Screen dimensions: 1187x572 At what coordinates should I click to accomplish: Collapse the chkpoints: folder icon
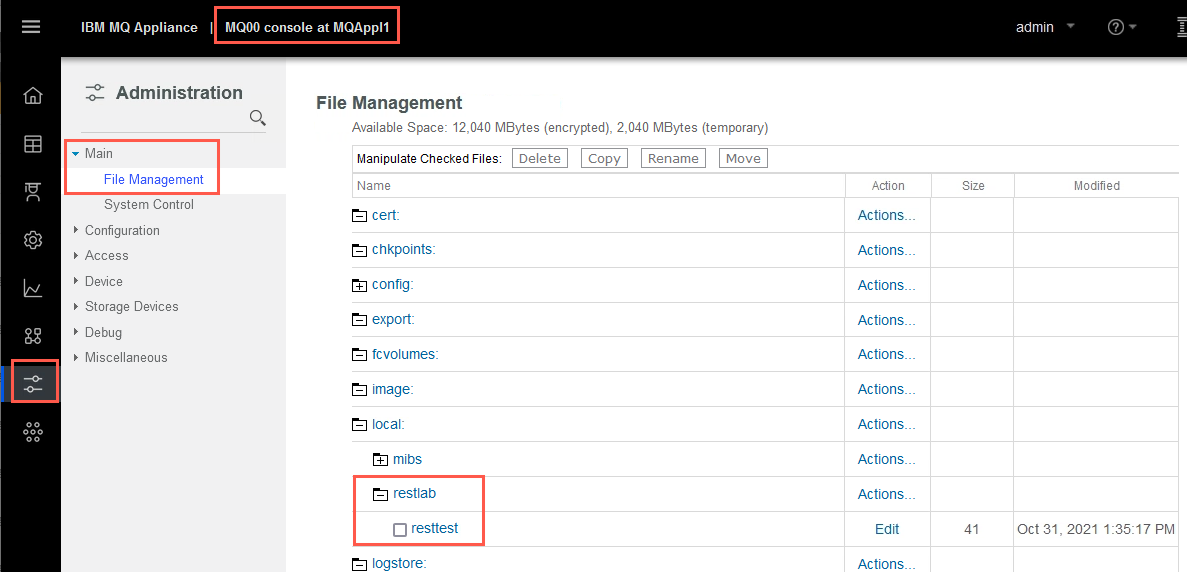[360, 250]
